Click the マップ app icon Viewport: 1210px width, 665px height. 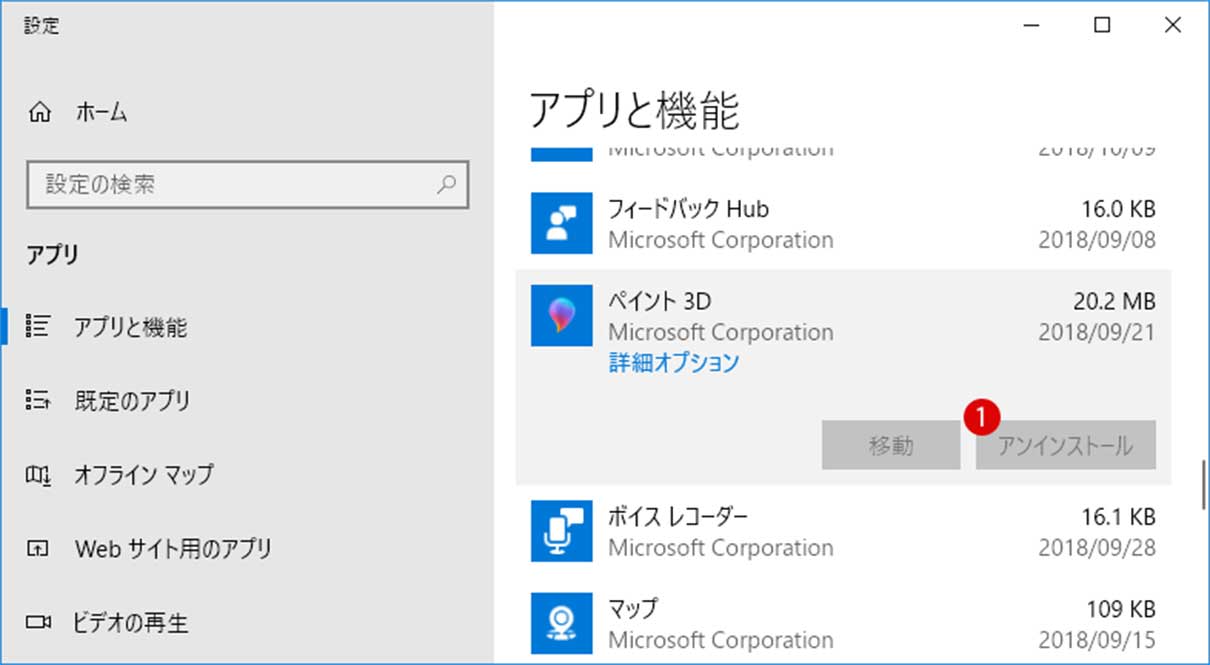[561, 623]
